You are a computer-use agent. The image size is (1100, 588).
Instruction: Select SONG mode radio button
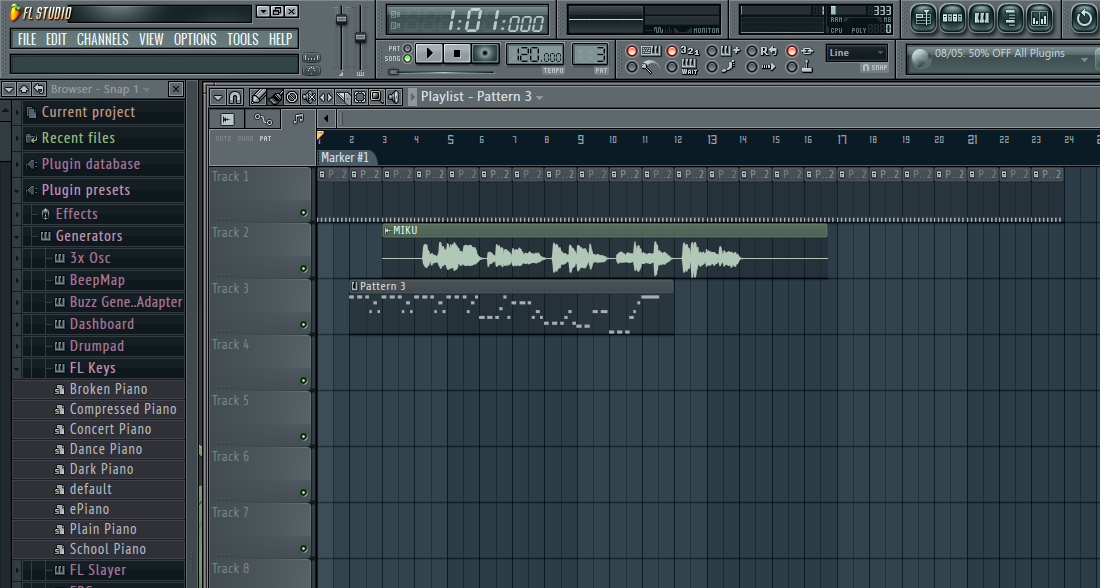(407, 59)
